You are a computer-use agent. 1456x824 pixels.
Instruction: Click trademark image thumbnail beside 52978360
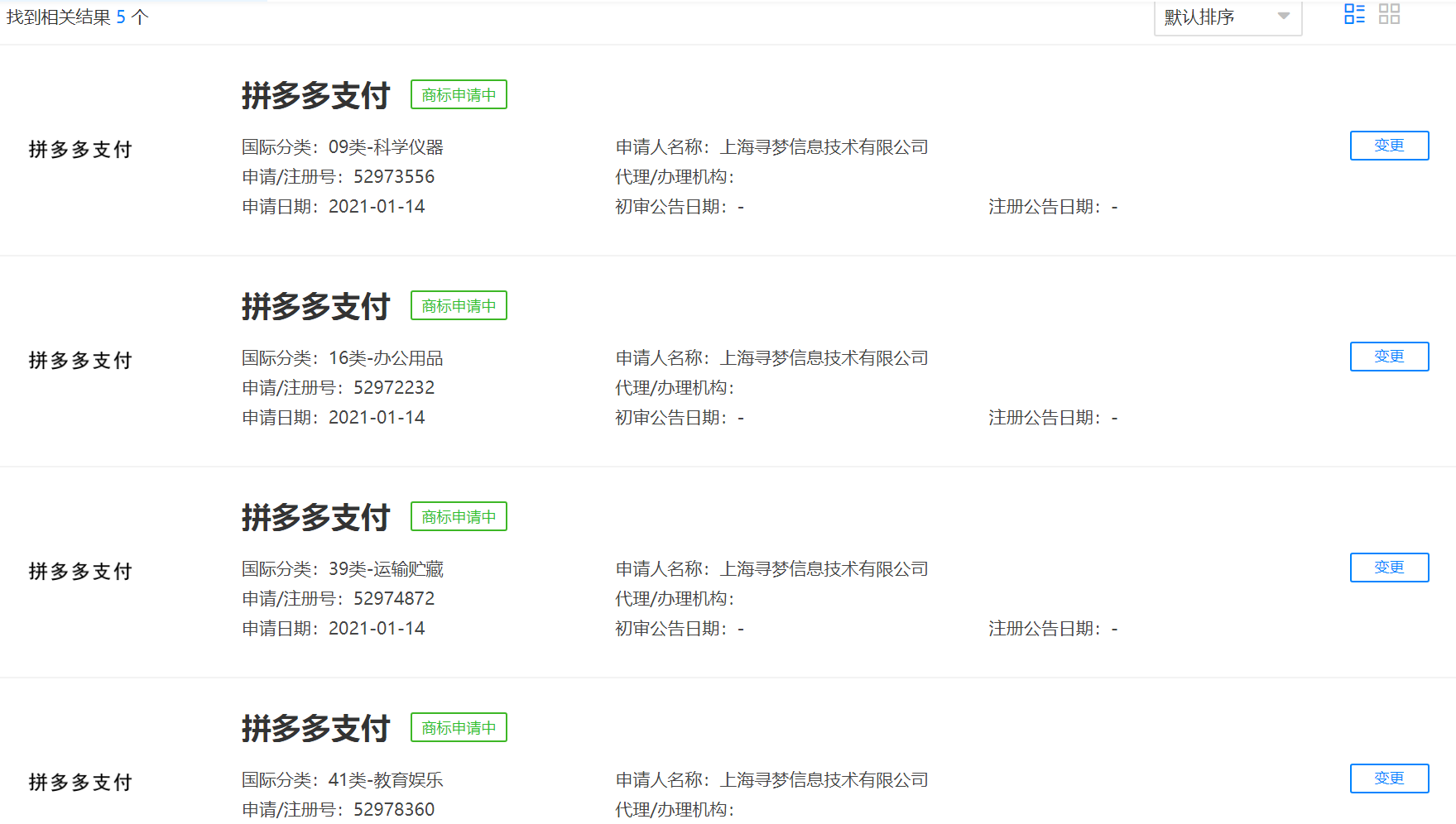[x=80, y=783]
